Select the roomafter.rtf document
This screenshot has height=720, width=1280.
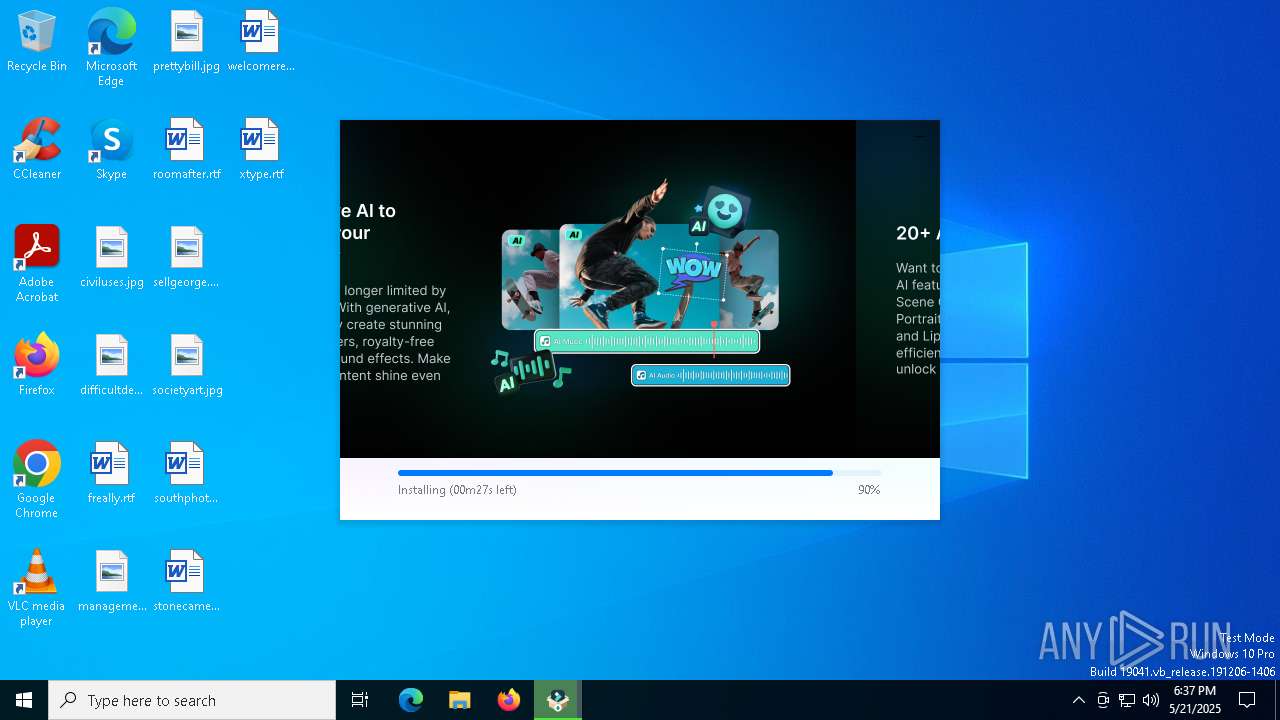tap(186, 149)
